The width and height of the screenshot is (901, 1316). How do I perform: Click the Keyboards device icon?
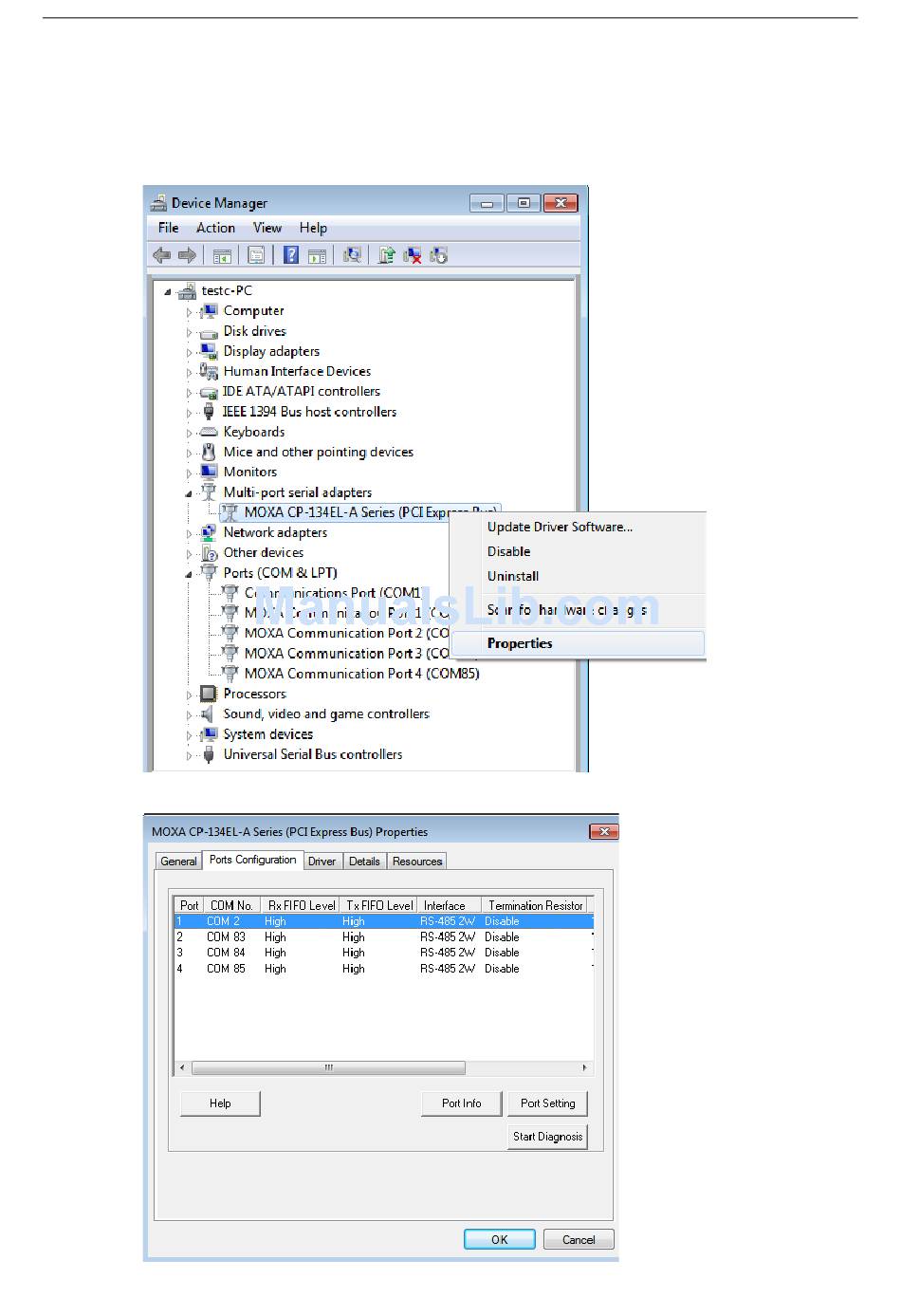[209, 432]
